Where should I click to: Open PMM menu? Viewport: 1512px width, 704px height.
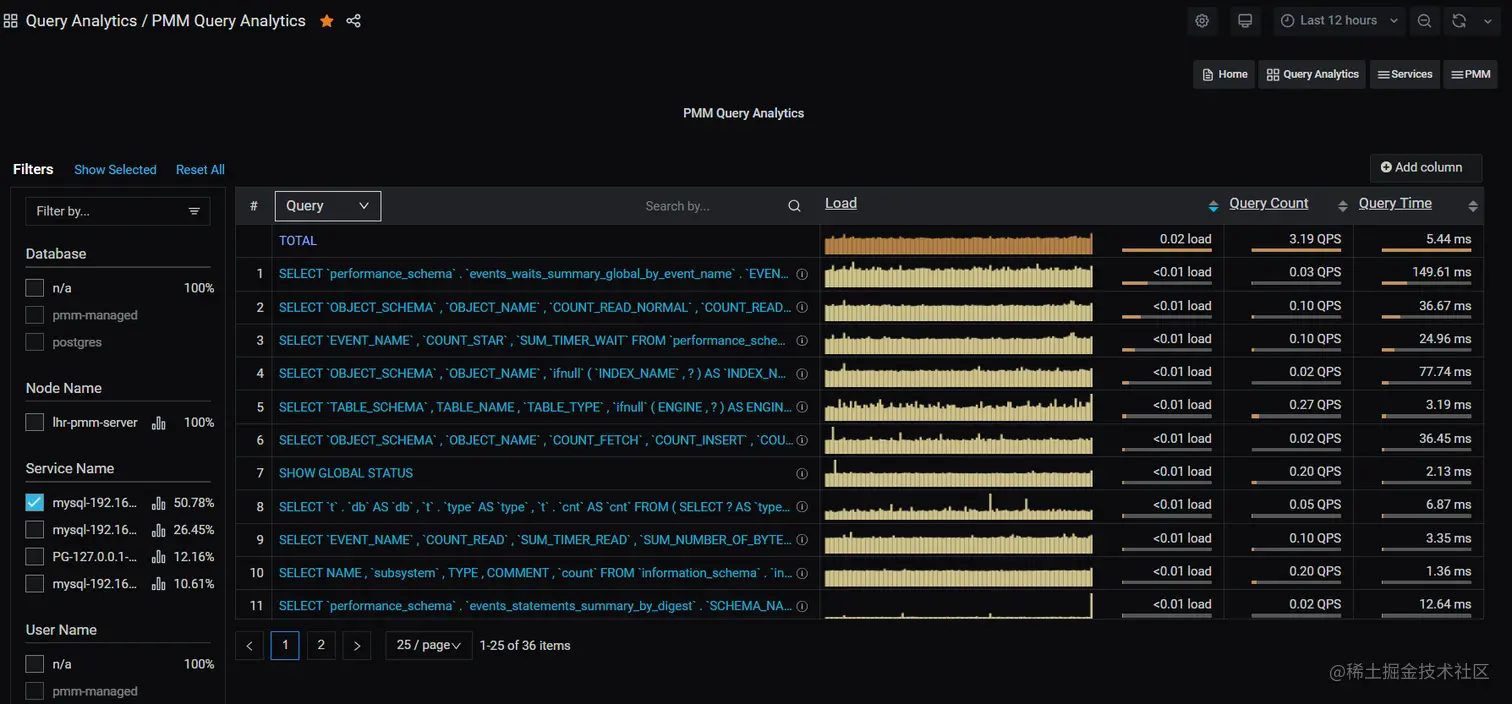[x=1470, y=74]
